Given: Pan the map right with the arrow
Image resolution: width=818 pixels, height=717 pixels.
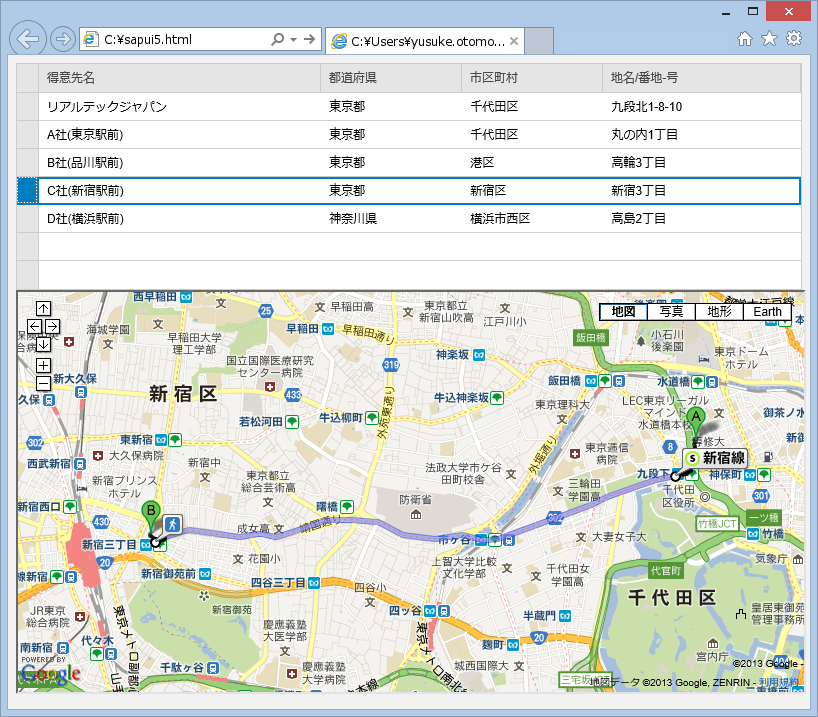Looking at the screenshot, I should click(52, 327).
